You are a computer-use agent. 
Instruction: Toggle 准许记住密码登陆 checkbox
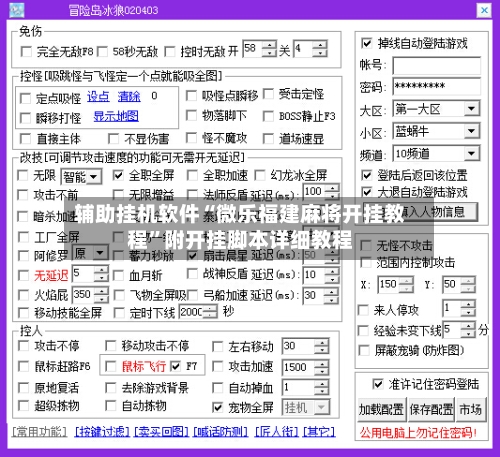coord(377,384)
